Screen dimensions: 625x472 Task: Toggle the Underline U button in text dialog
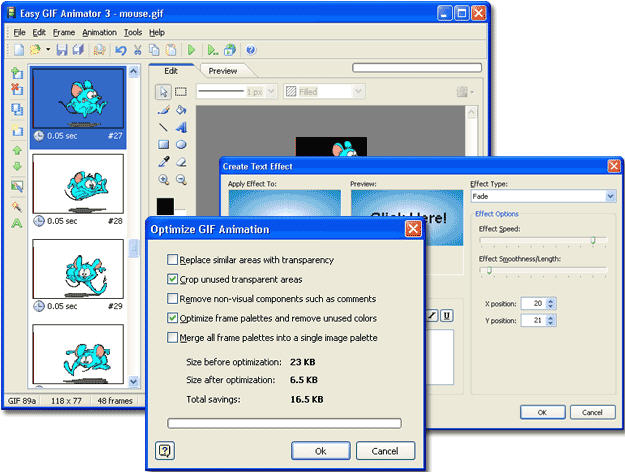tap(446, 316)
